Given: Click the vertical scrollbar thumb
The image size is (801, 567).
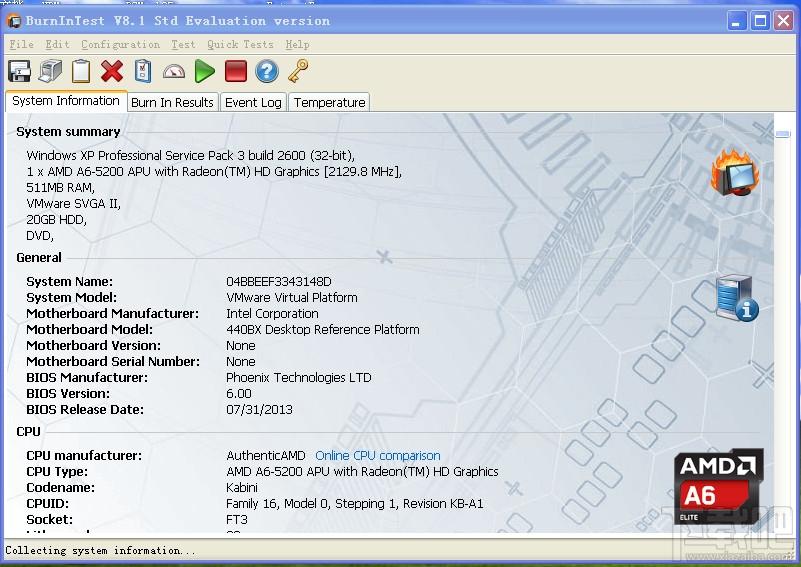Looking at the screenshot, I should click(x=783, y=134).
